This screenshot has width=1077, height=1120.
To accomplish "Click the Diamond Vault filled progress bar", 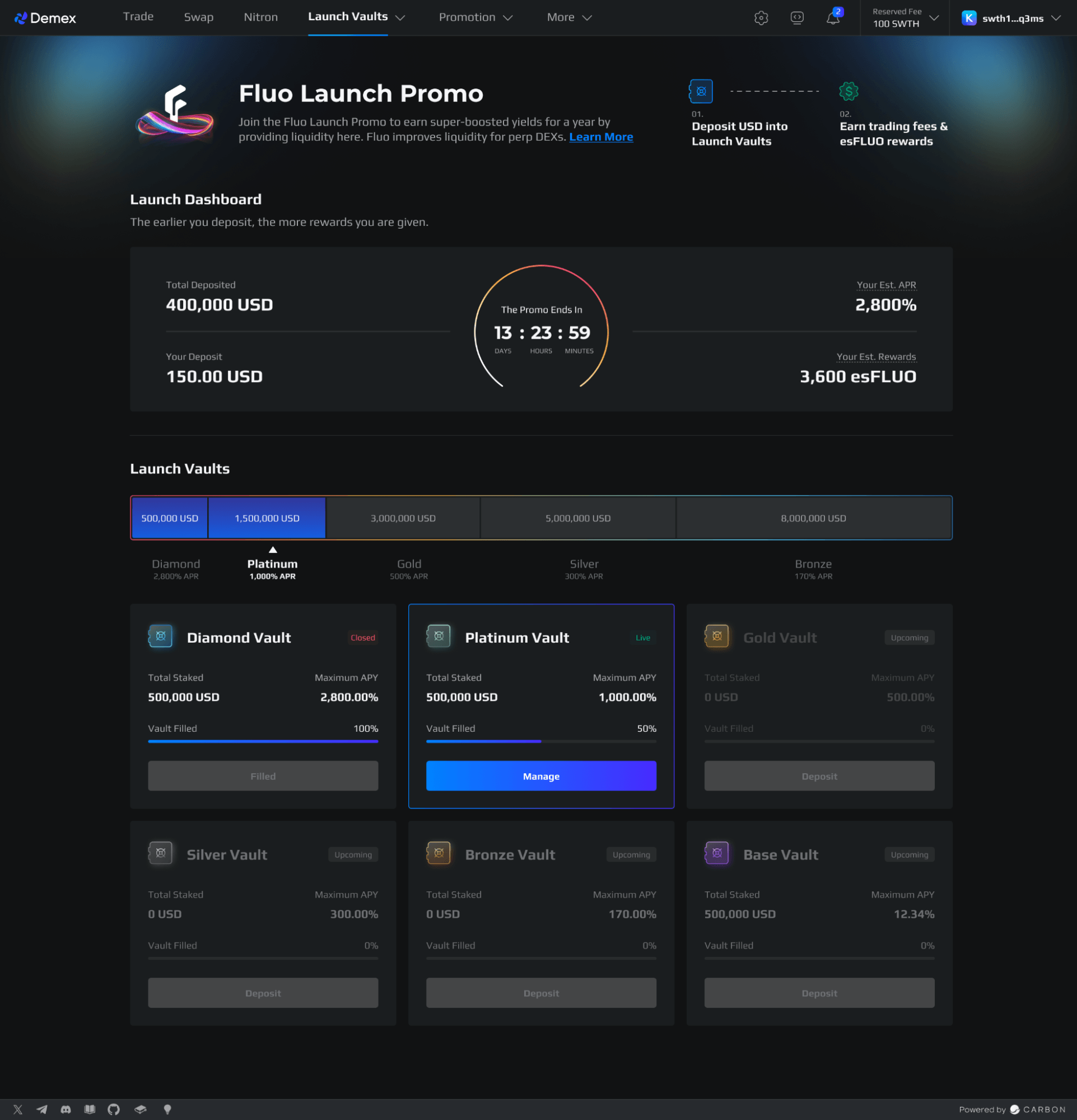I will pyautogui.click(x=263, y=741).
